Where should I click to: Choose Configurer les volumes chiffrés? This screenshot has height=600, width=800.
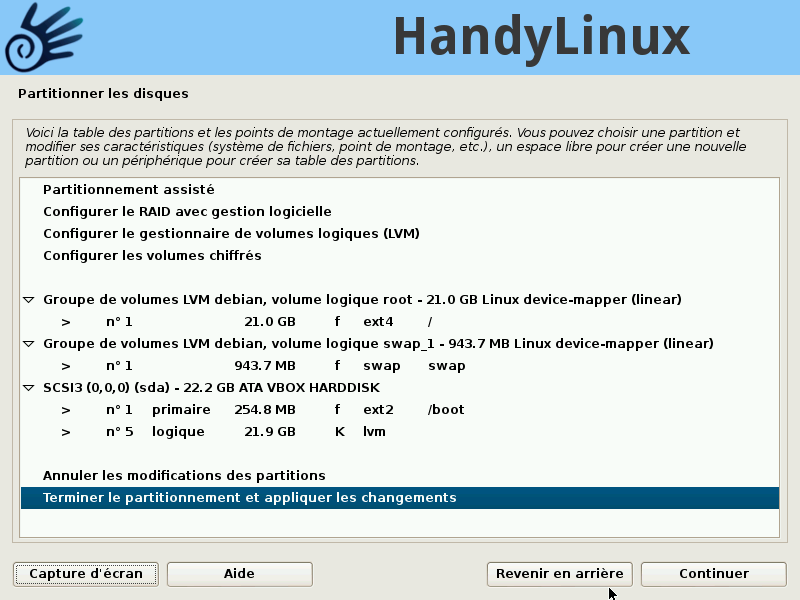[x=400, y=256]
